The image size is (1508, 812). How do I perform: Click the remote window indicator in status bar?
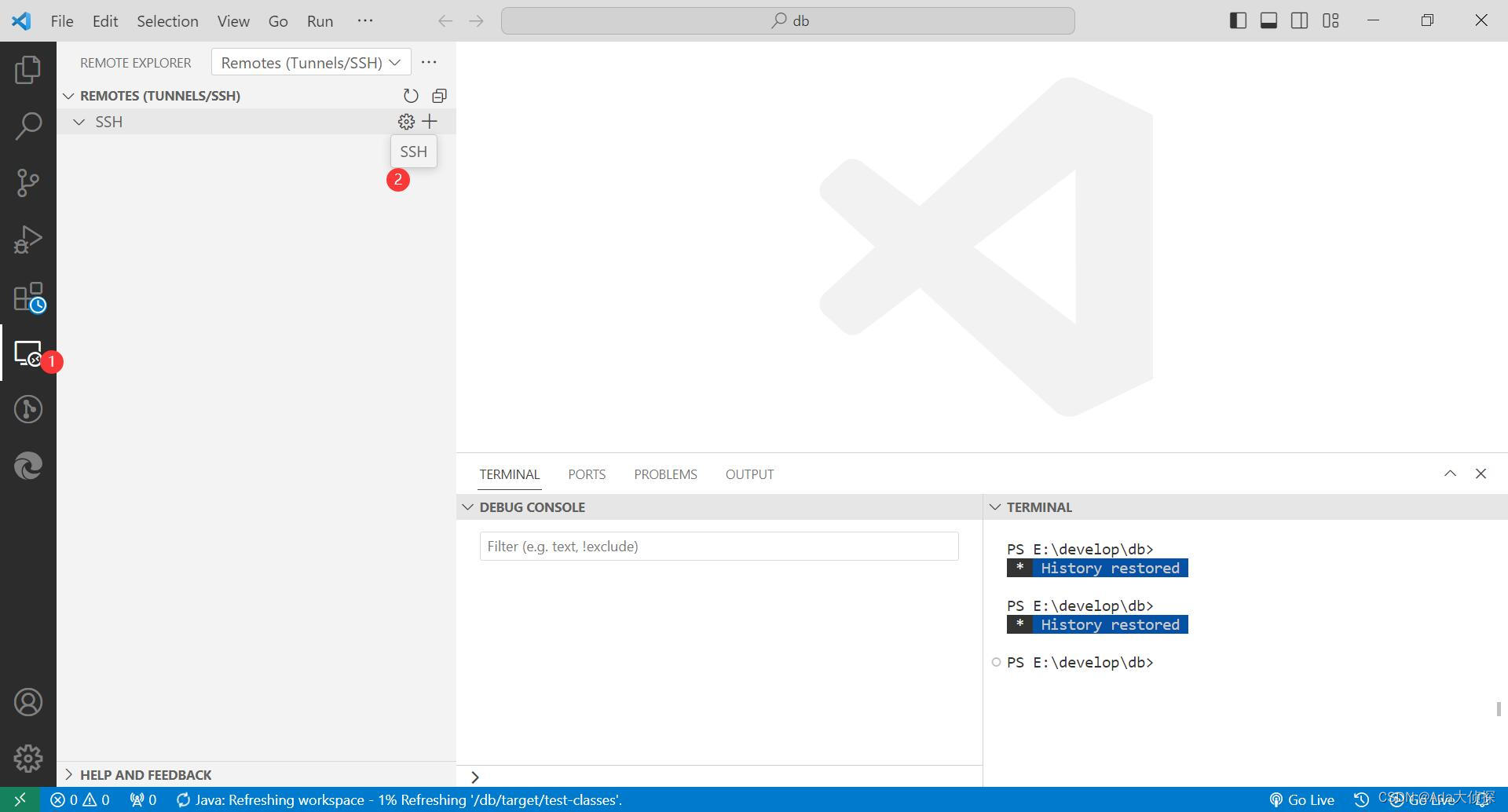pyautogui.click(x=20, y=799)
